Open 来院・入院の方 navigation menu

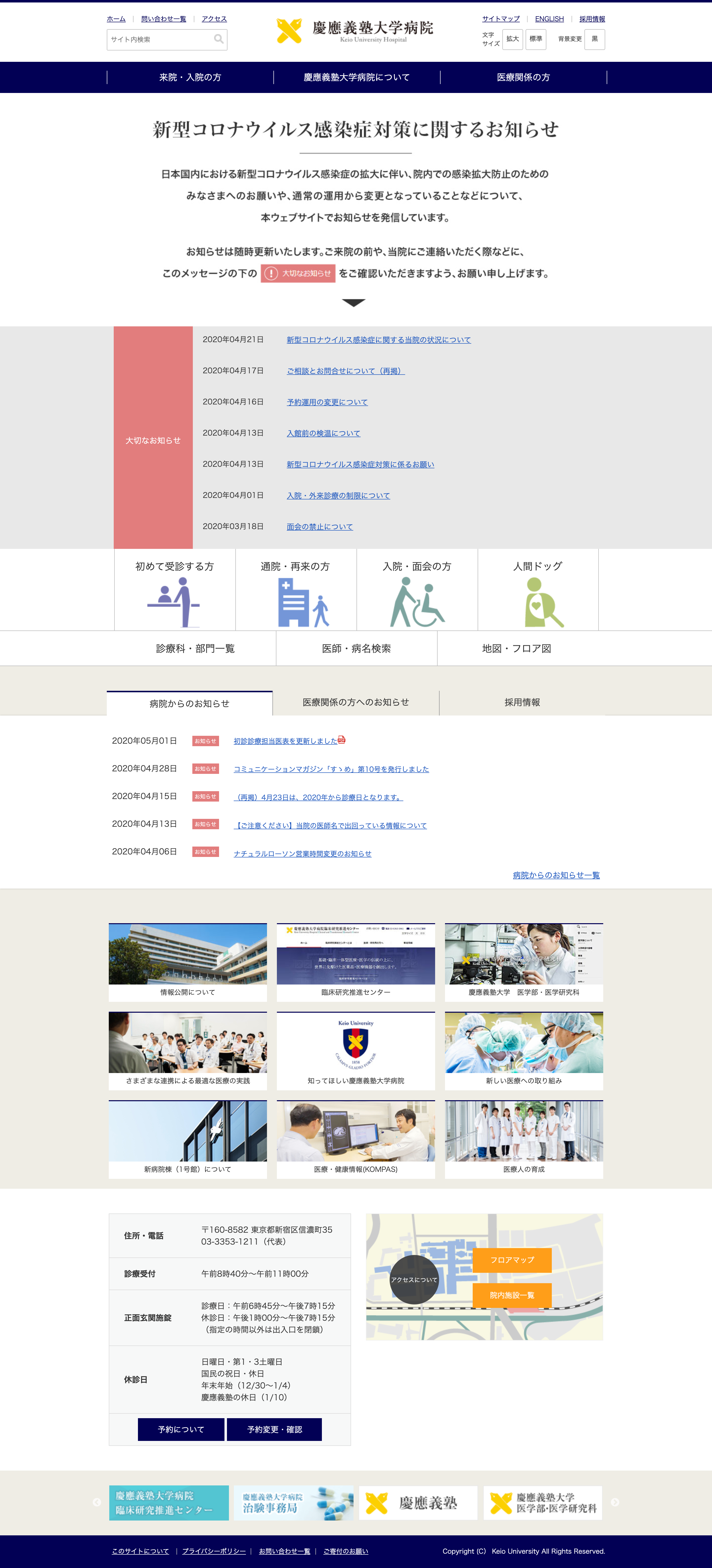[190, 77]
